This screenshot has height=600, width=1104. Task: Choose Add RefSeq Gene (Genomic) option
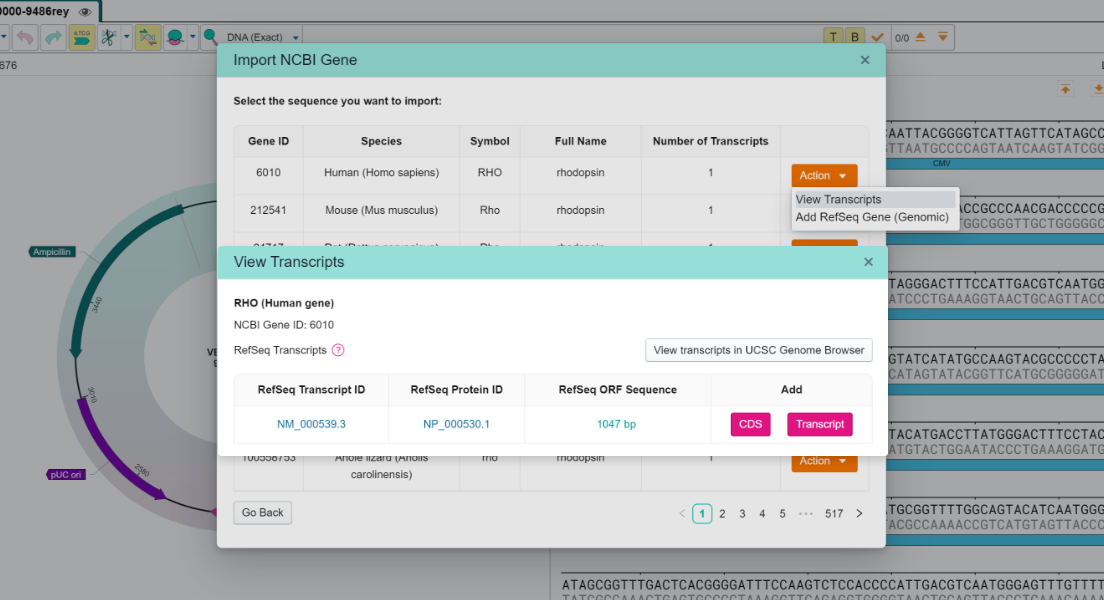click(x=872, y=217)
